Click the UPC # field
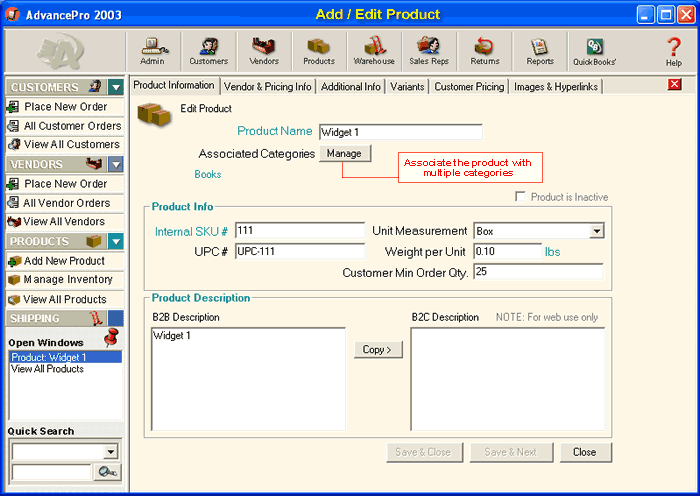700x496 pixels. tap(300, 251)
